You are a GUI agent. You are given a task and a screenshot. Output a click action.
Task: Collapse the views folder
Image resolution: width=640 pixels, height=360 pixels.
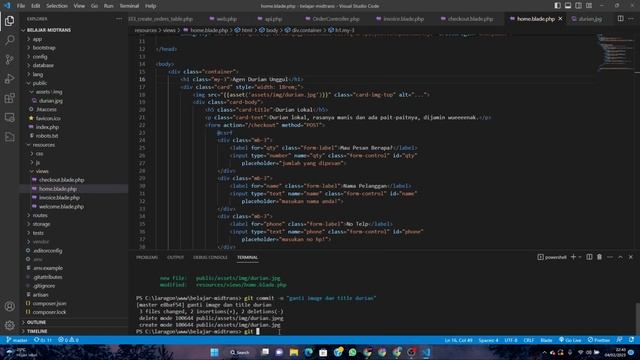click(42, 171)
